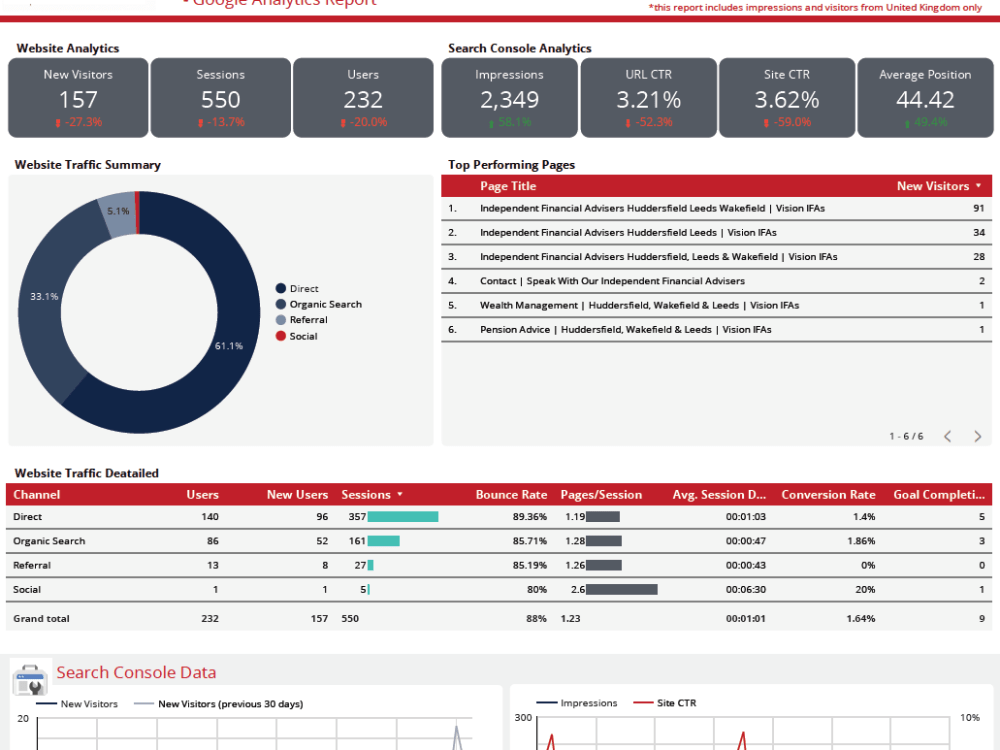Image resolution: width=1000 pixels, height=750 pixels.
Task: Click the 'Website Traffic Deatailed' heading
Action: click(x=87, y=473)
